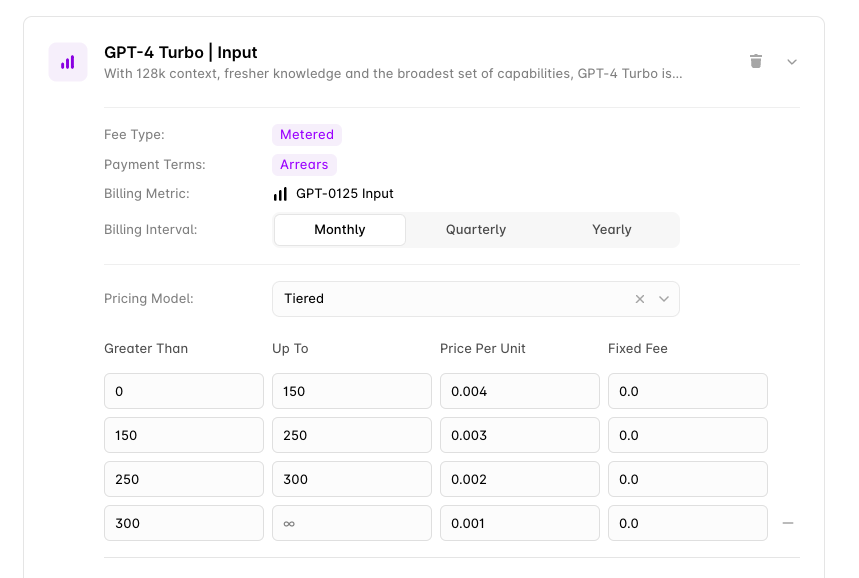The image size is (859, 578).
Task: Select the Quarterly billing interval
Action: tap(475, 229)
